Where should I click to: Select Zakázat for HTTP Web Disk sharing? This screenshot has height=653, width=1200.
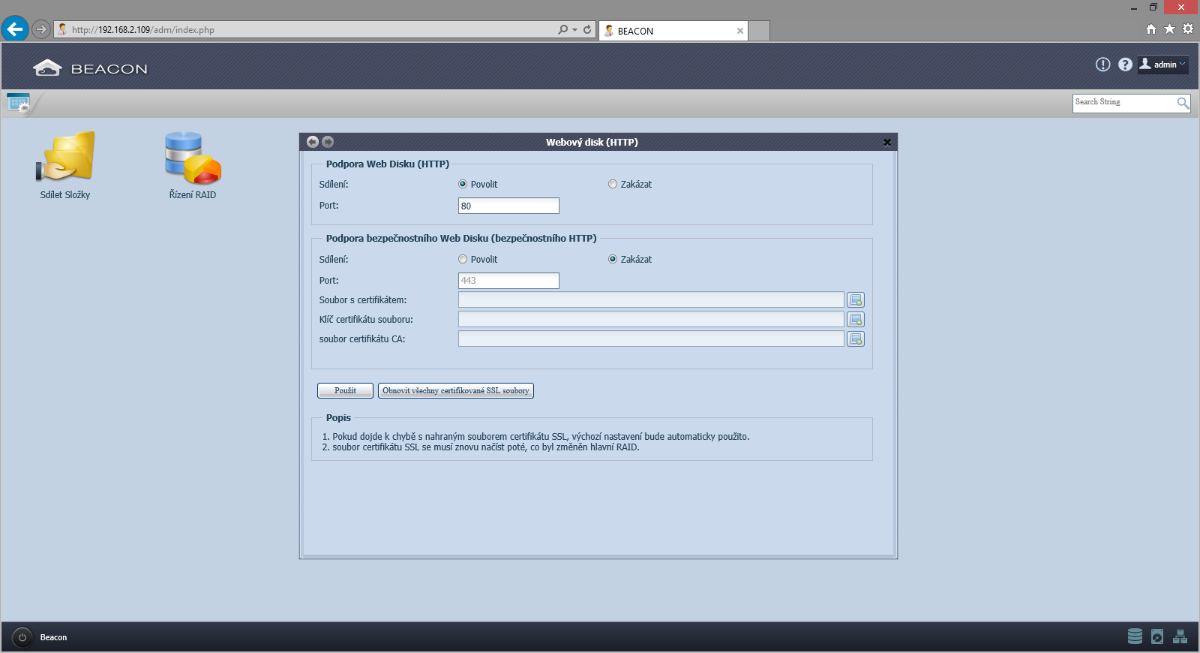click(613, 184)
